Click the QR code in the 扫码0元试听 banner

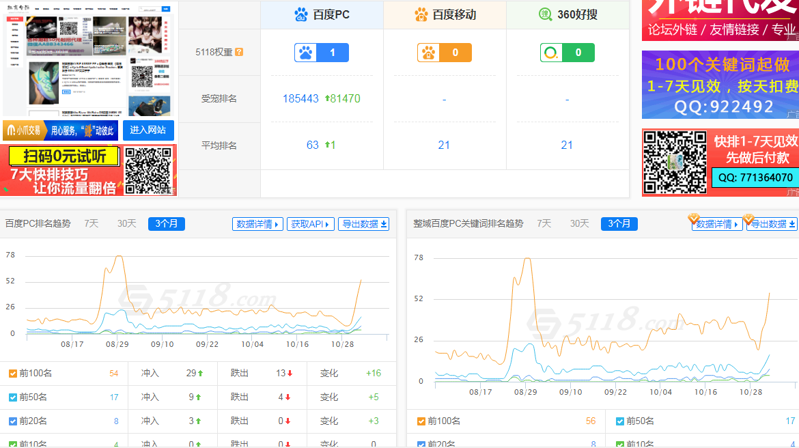[148, 170]
